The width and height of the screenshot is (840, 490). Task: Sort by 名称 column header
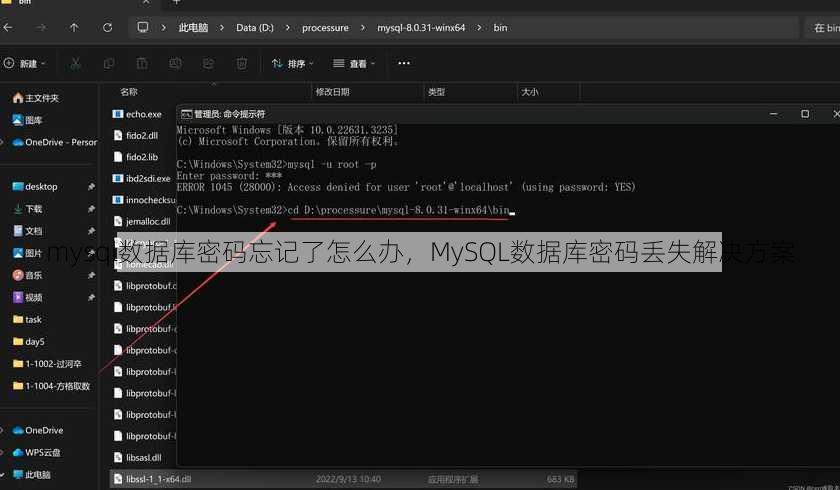click(129, 92)
